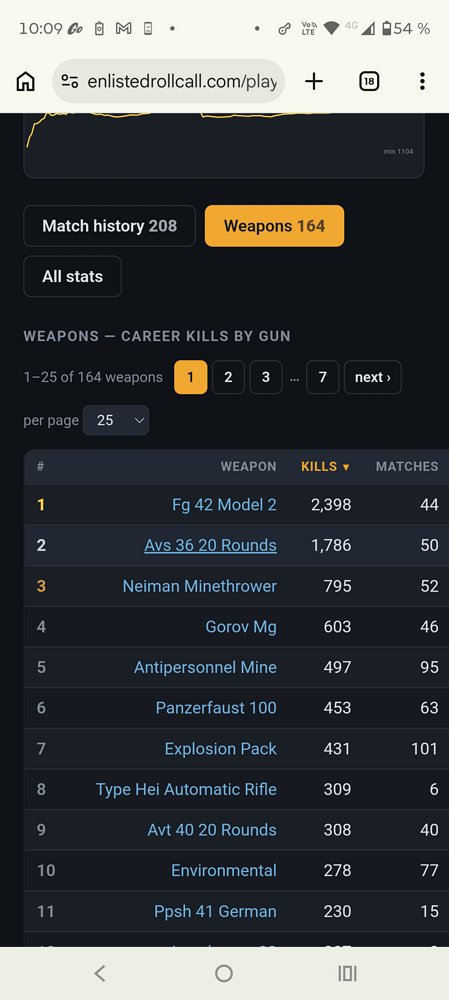Tap the Android back navigation icon
The image size is (449, 1000).
click(99, 973)
